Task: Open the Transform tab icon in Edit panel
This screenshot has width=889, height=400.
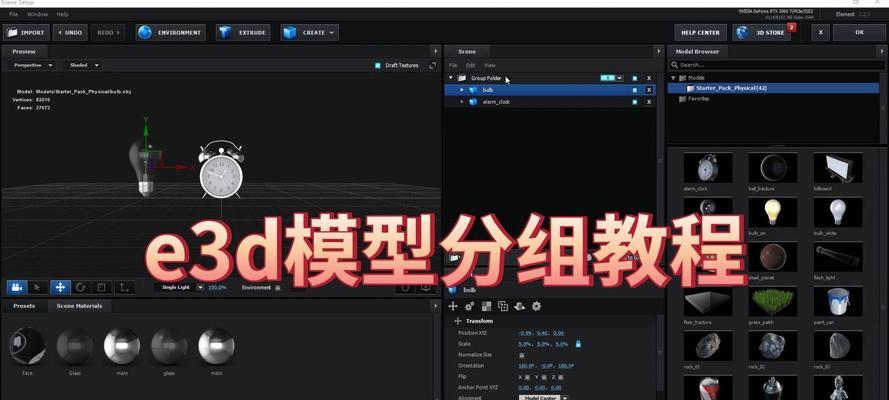Action: click(452, 307)
